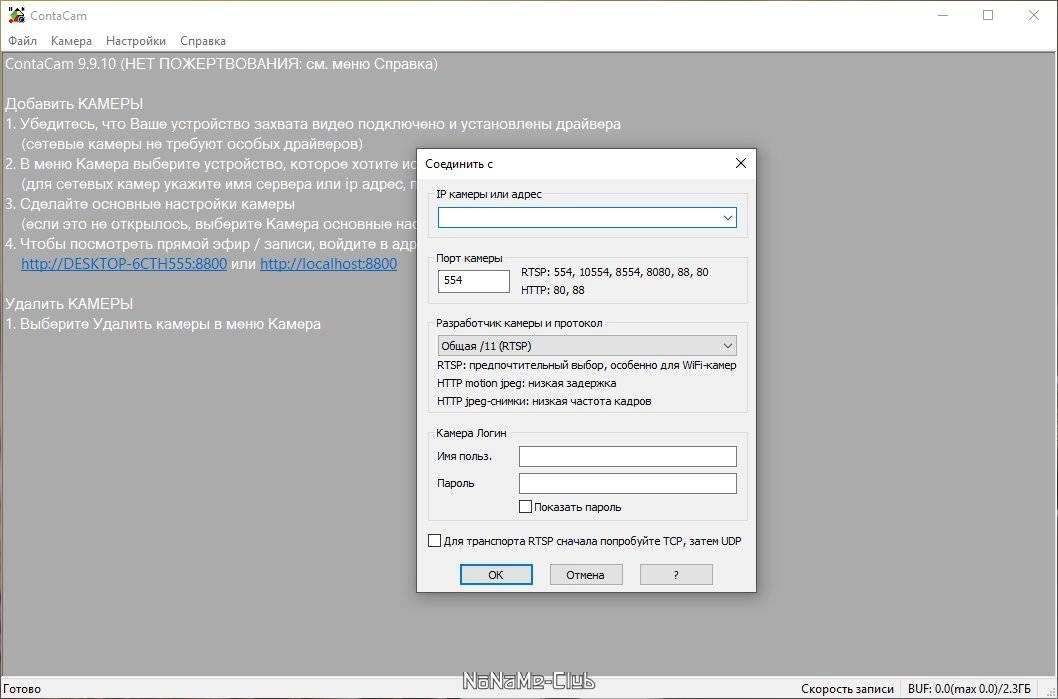The image size is (1058, 699).
Task: Click the Имя польз. input field
Action: tap(628, 456)
